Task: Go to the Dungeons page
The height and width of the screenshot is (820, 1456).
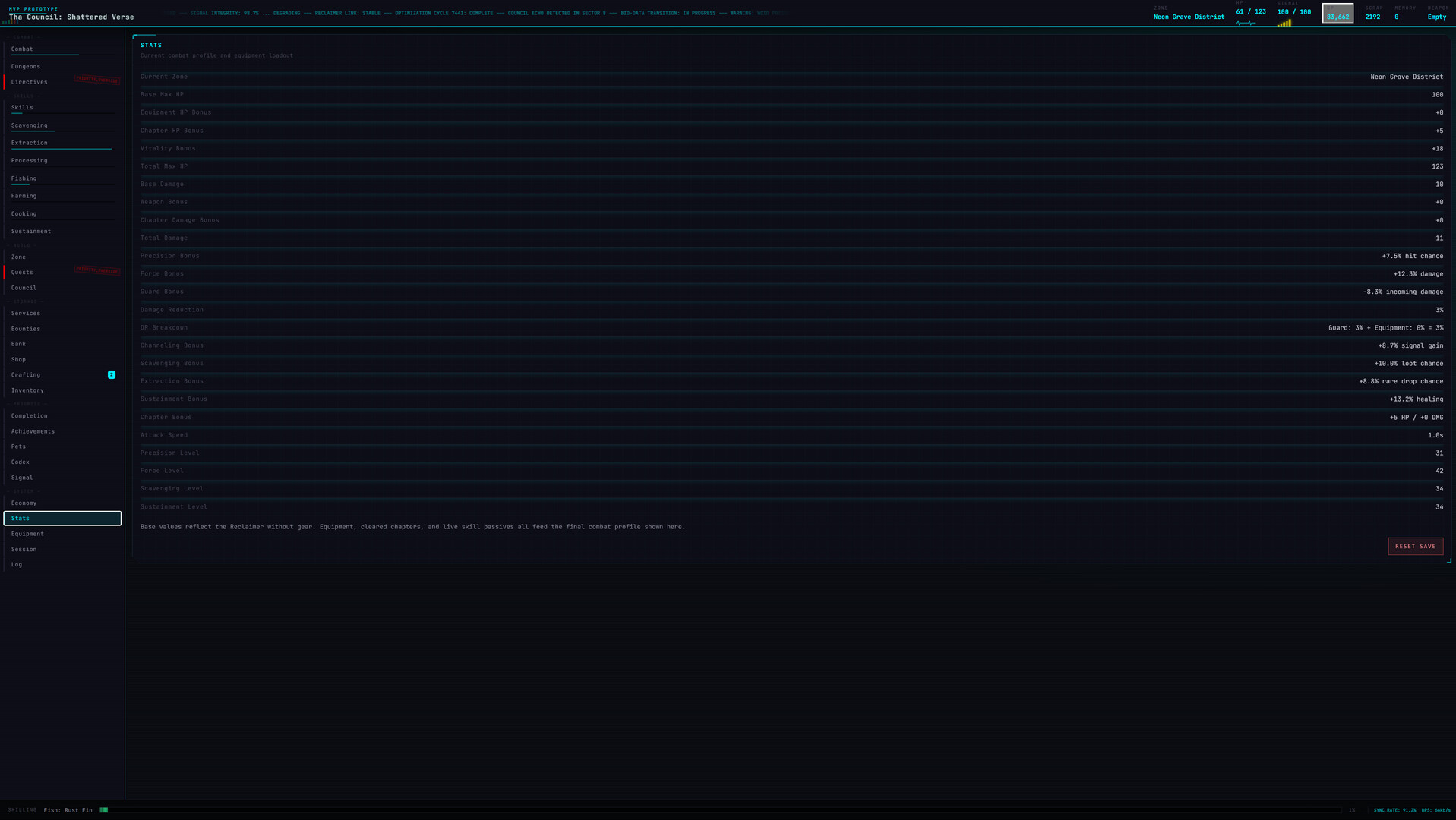Action: pyautogui.click(x=26, y=67)
